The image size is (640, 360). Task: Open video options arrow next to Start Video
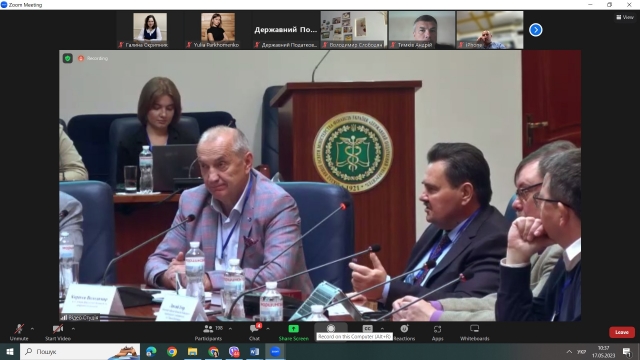[73, 329]
